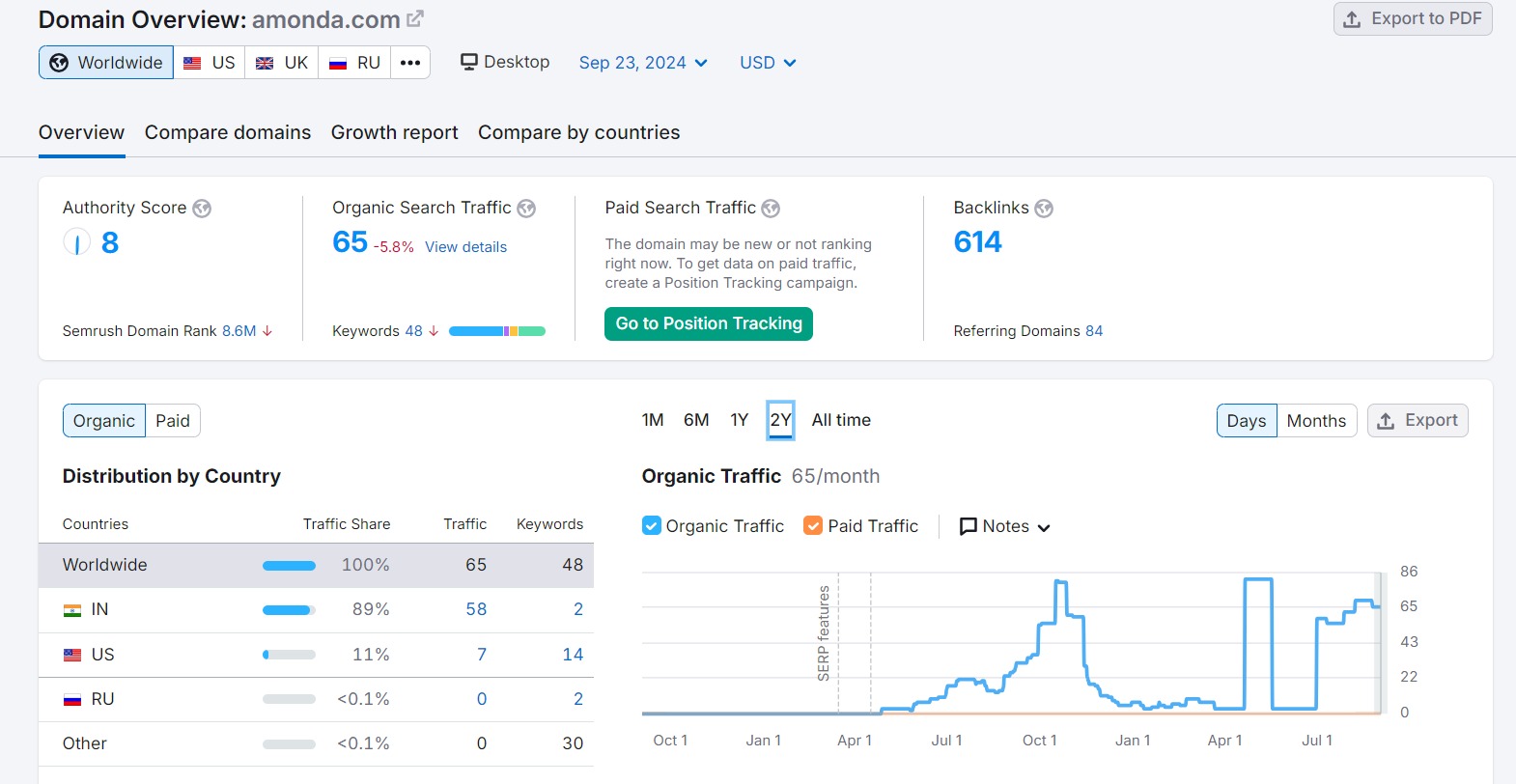This screenshot has width=1516, height=784.
Task: Select Worldwide region toggle
Action: (x=106, y=63)
